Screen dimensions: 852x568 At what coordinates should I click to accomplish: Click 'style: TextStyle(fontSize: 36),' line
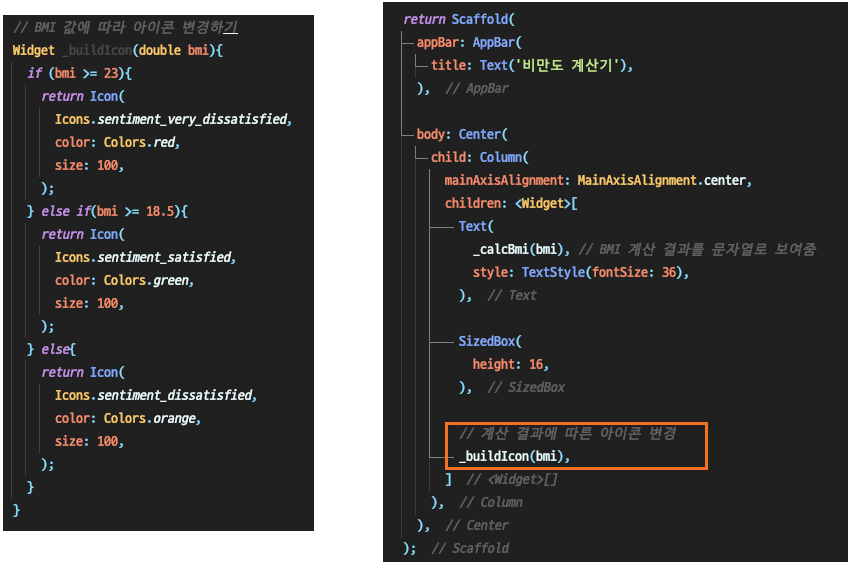click(x=581, y=272)
